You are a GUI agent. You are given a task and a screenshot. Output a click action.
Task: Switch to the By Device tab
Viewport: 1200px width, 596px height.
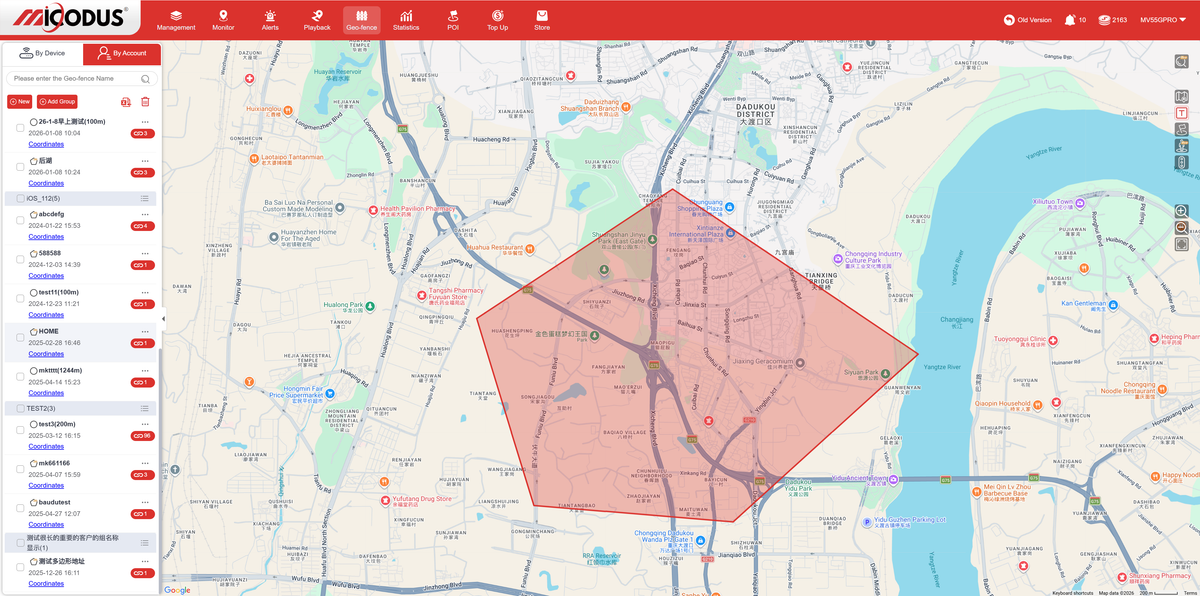(42, 54)
